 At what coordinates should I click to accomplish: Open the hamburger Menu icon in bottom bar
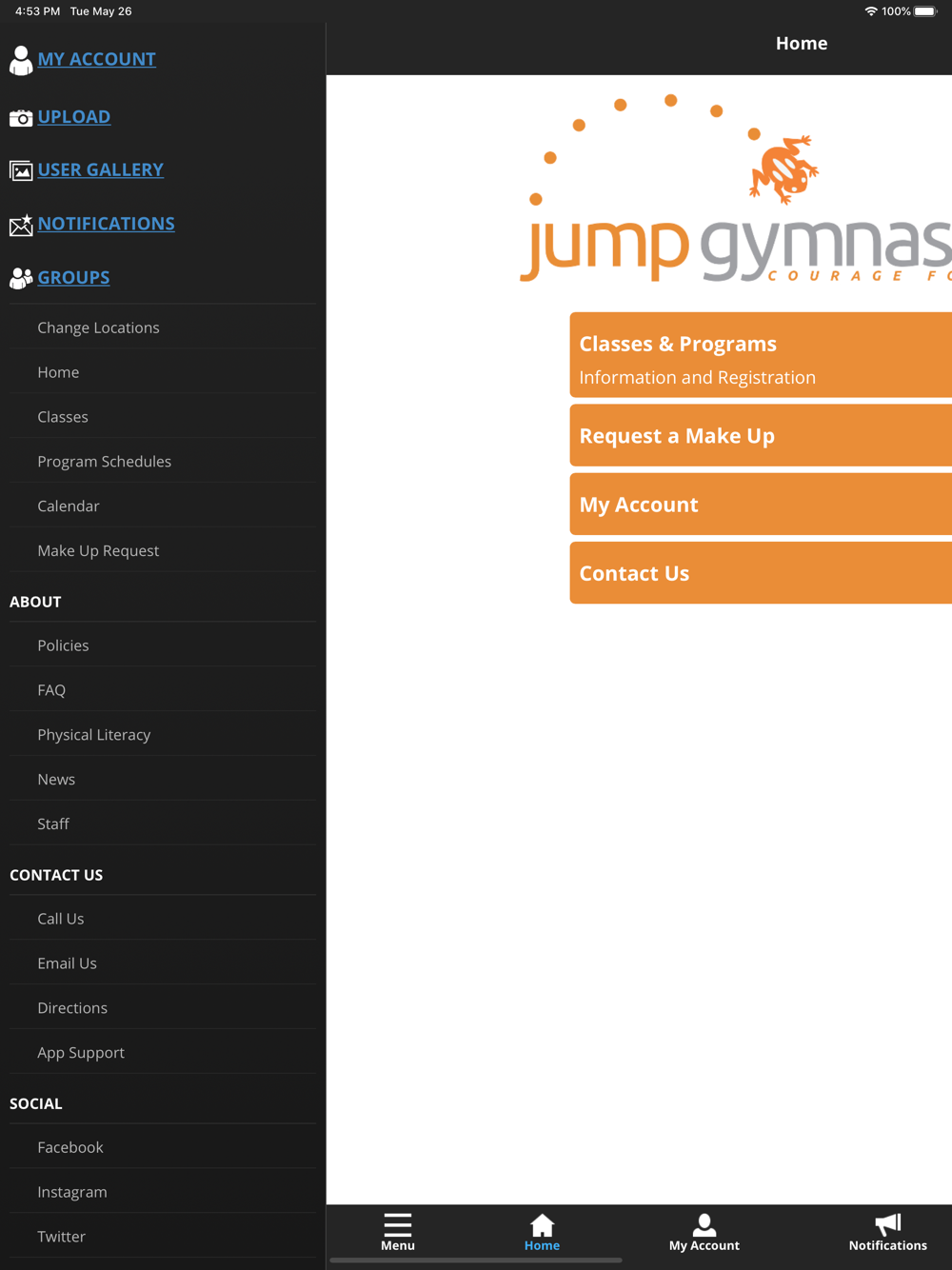coord(398,1224)
